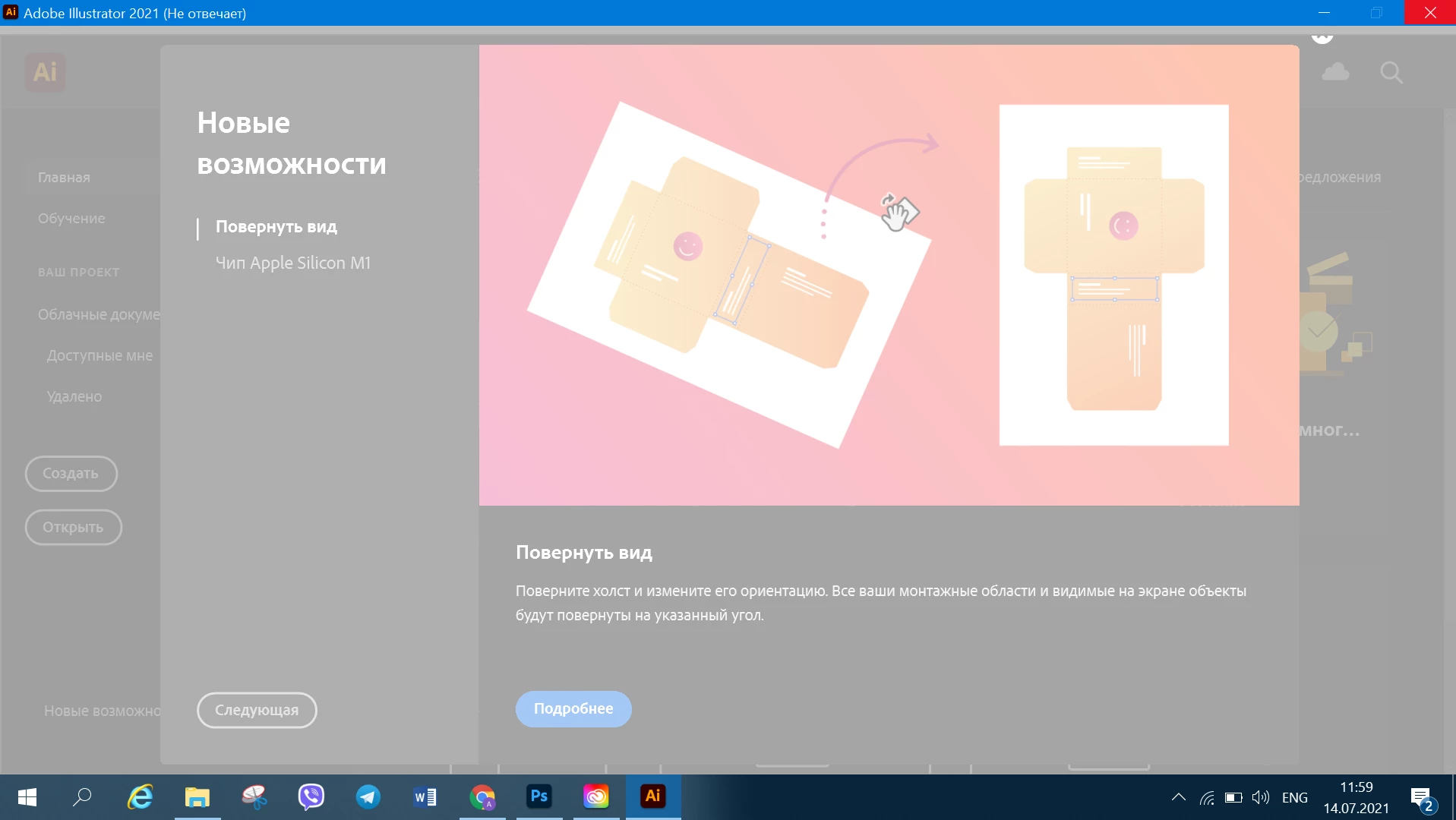Switch to Google Chrome in taskbar
This screenshot has width=1456, height=820.
tap(482, 797)
